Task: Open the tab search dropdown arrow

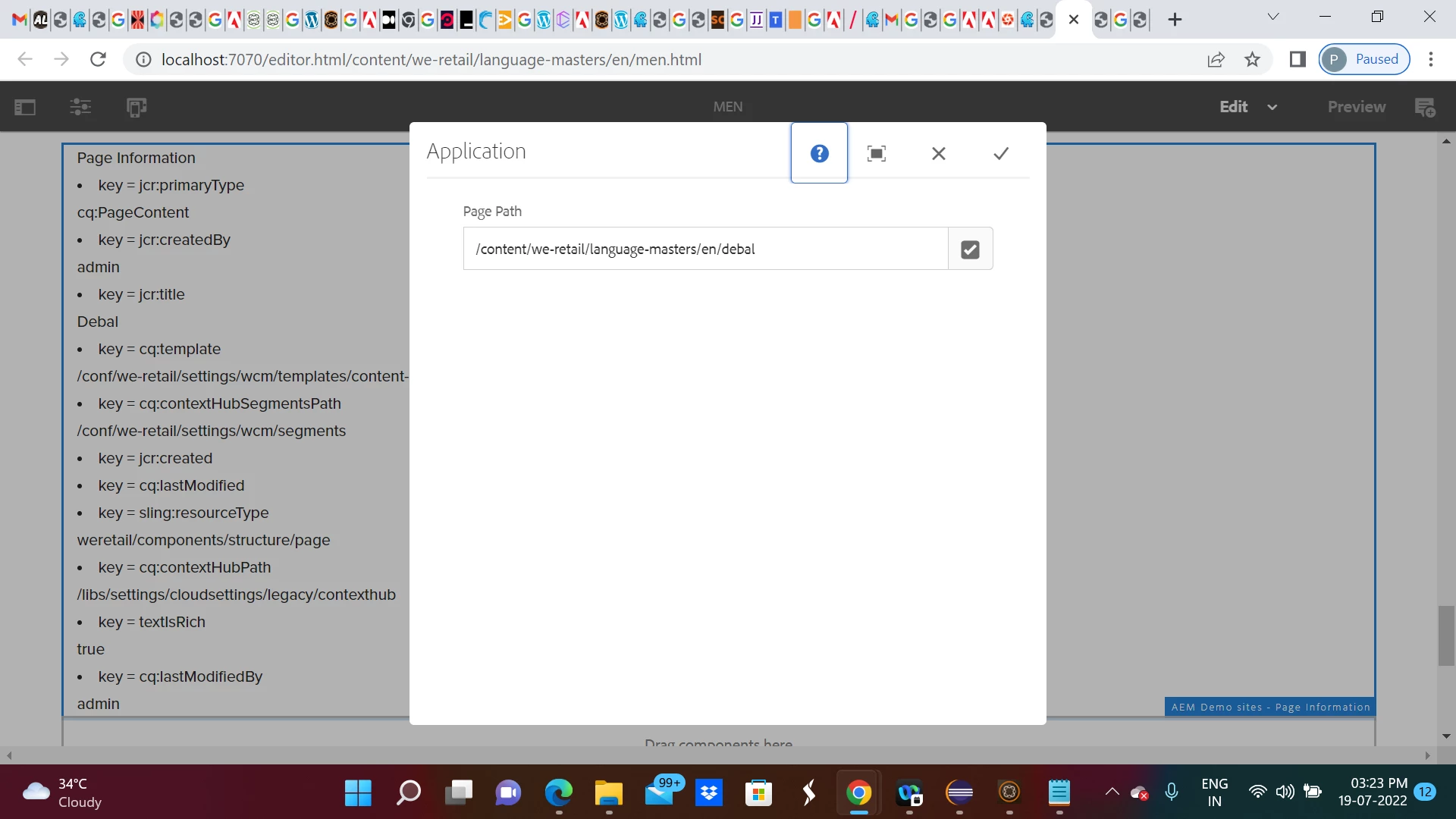Action: pos(1273,17)
